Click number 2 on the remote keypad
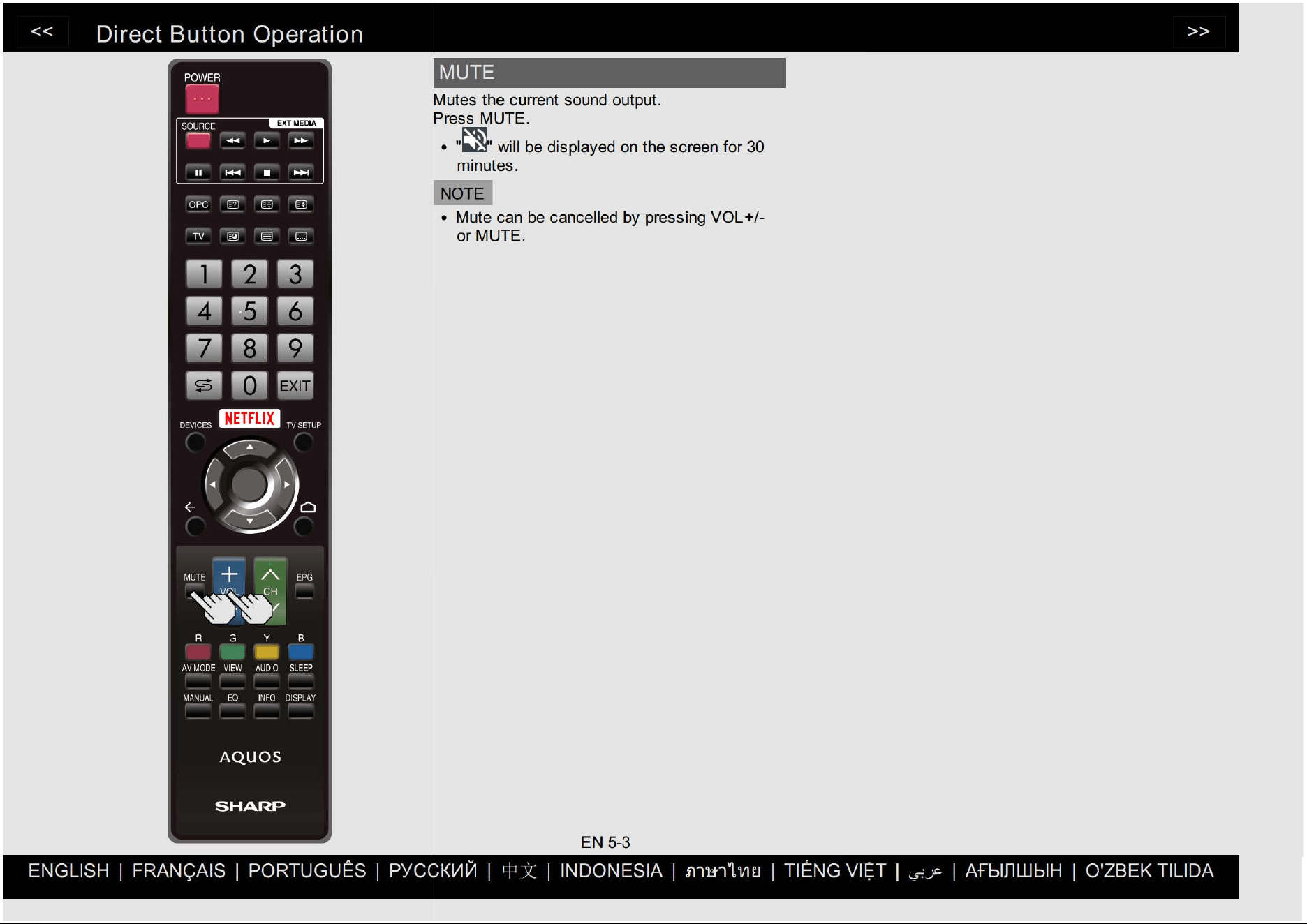This screenshot has width=1307, height=924. click(249, 274)
